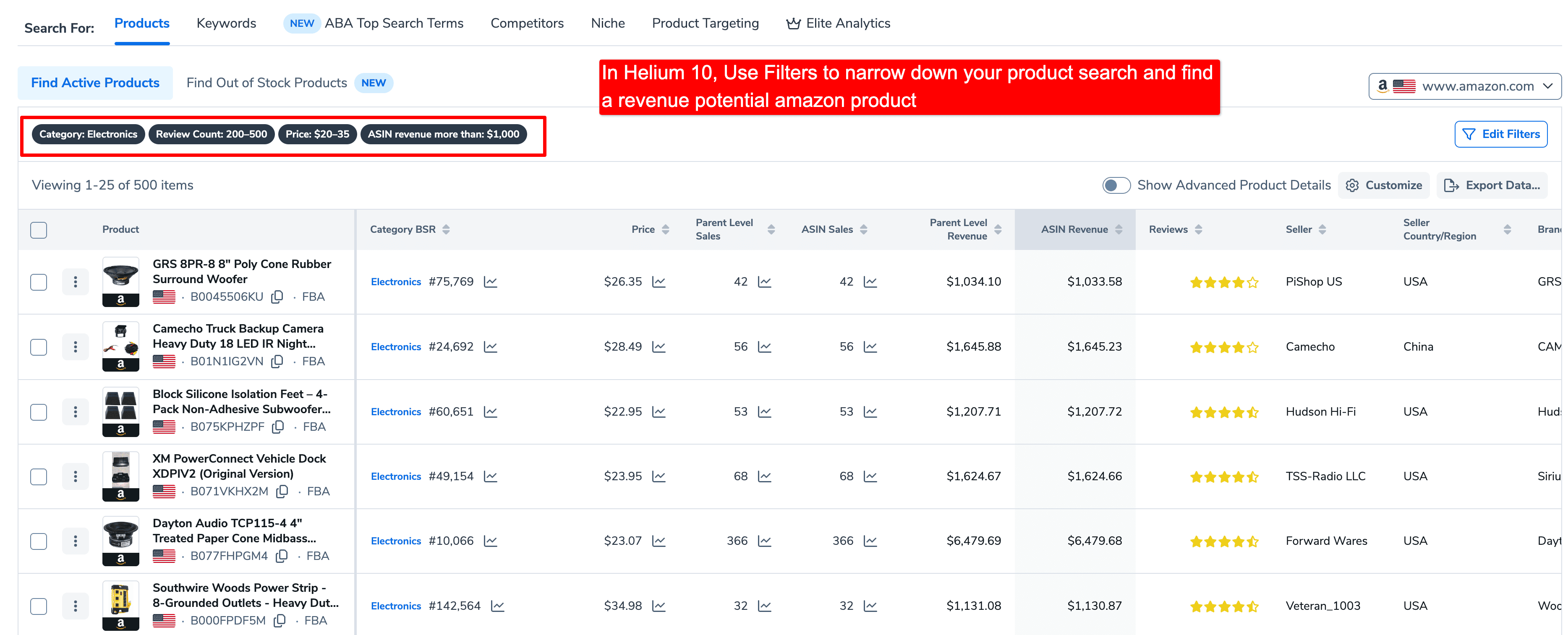
Task: Copy ASIN B000FPDF5M to clipboard
Action: pos(280,620)
